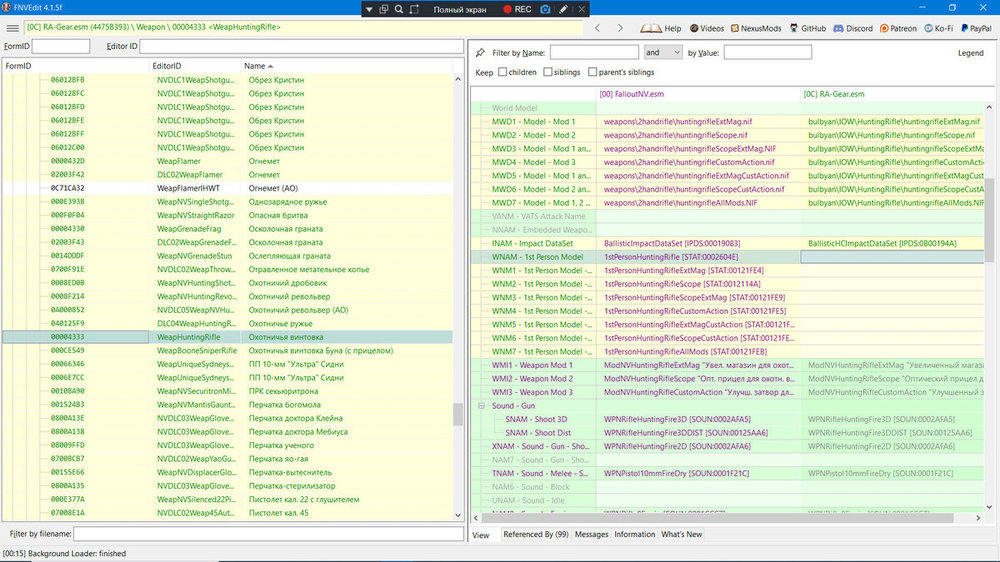
Task: Click empty RA-Gear WNAM cell
Action: [x=892, y=257]
